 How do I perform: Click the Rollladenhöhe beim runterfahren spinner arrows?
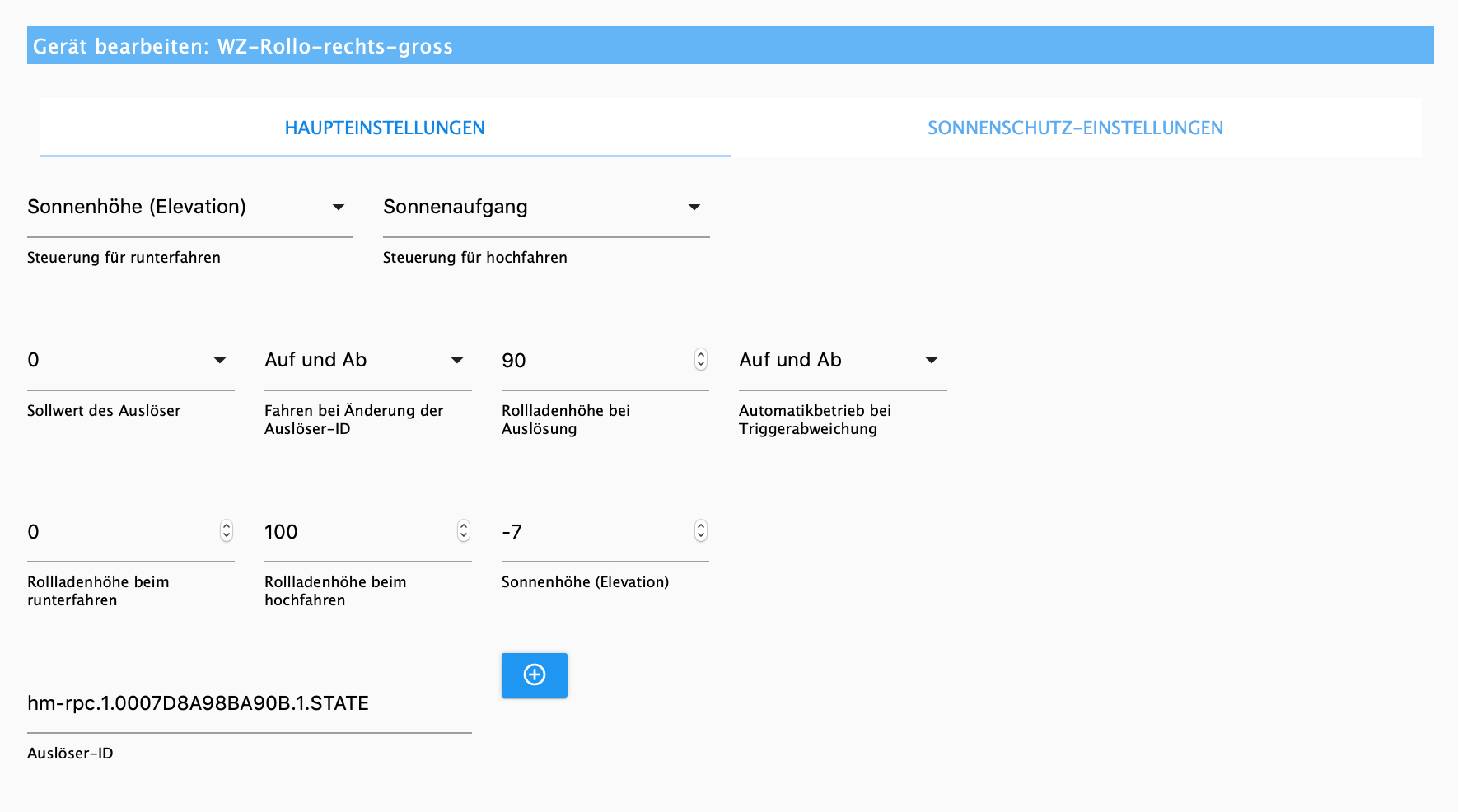227,531
